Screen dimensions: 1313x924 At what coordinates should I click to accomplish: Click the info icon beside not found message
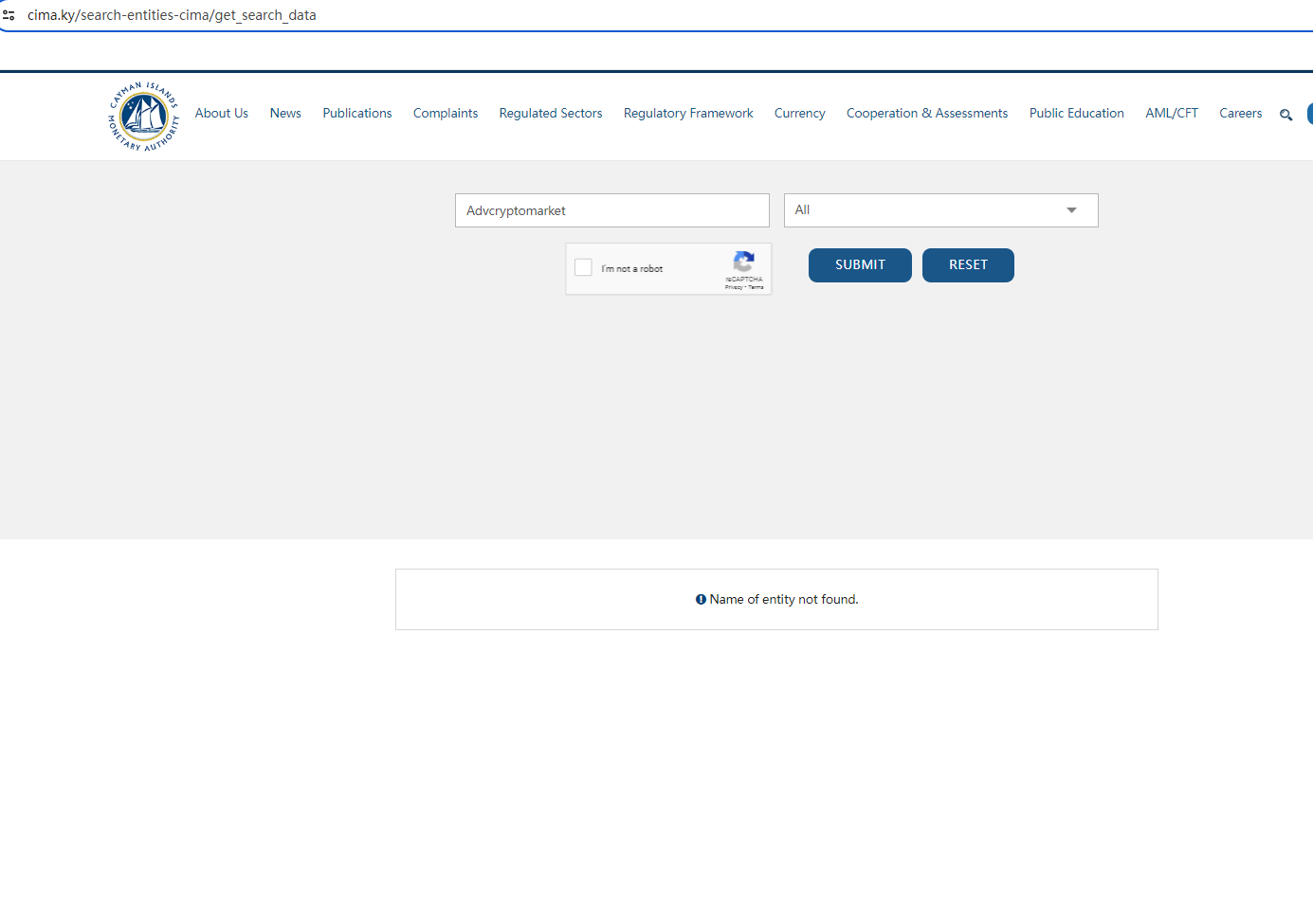click(x=701, y=600)
